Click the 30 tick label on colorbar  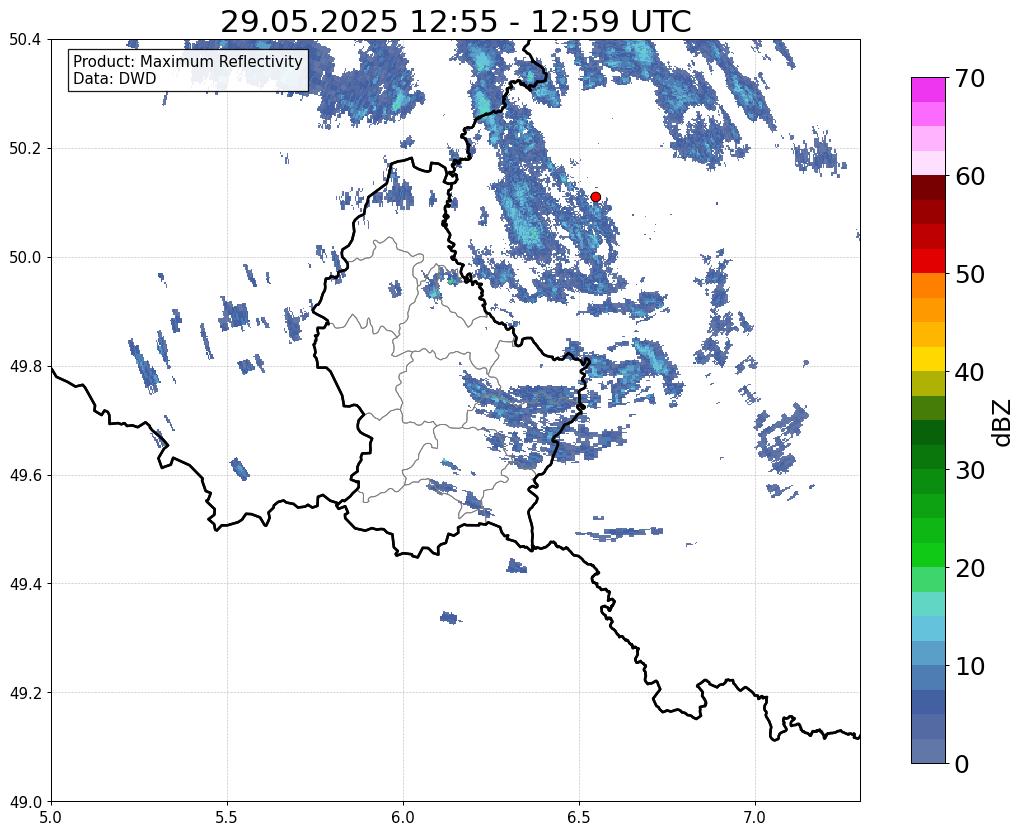(x=969, y=469)
